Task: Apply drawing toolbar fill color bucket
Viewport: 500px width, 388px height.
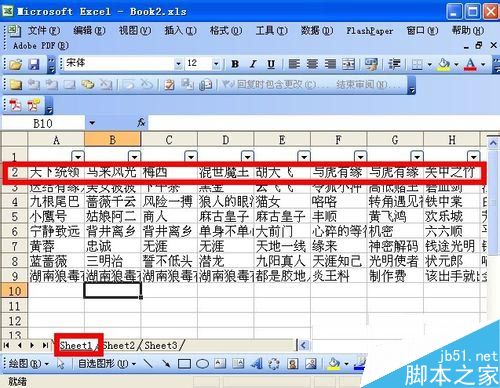Action: 333,364
